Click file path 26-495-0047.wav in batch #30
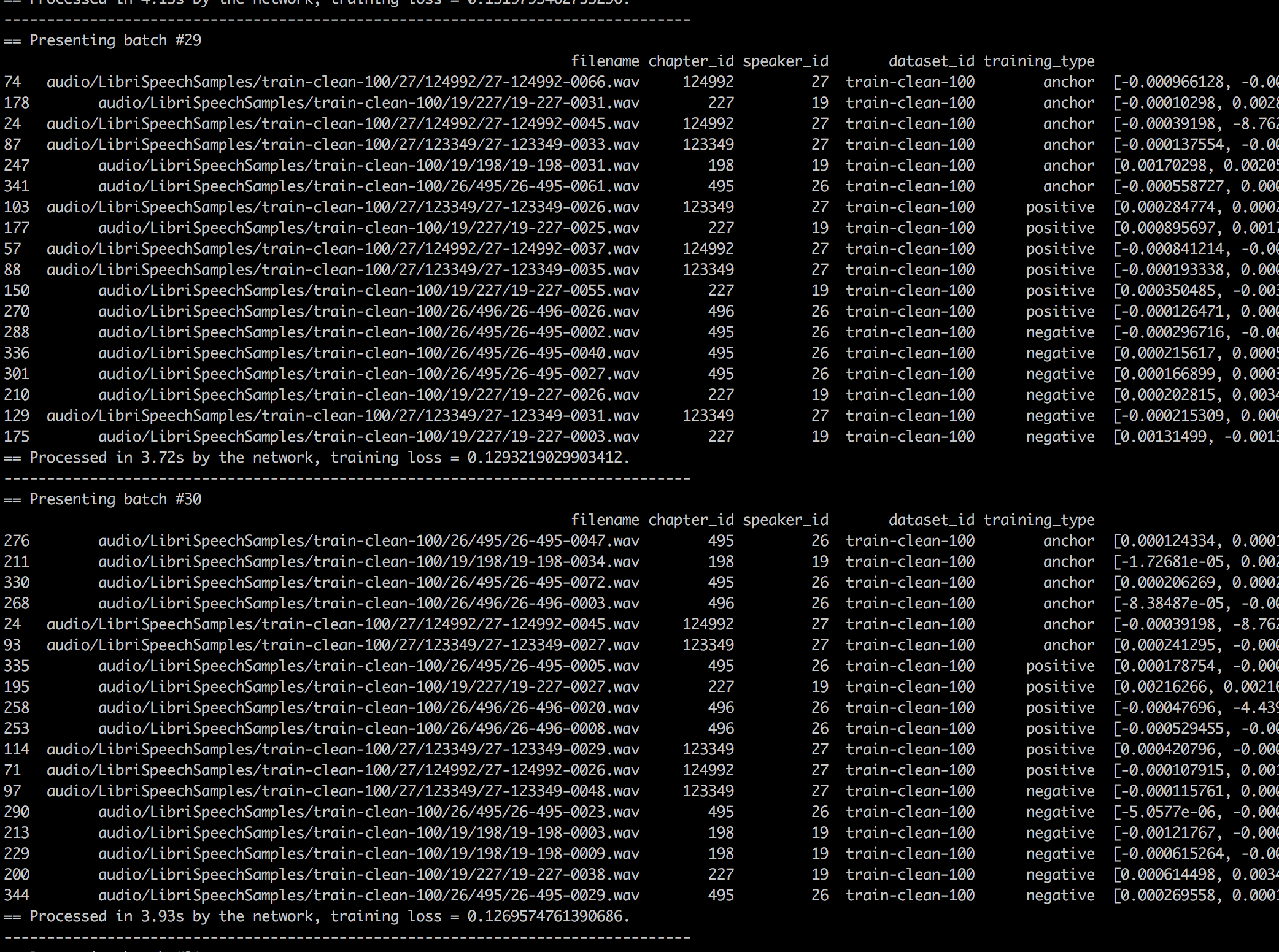The image size is (1279, 952). tap(368, 541)
